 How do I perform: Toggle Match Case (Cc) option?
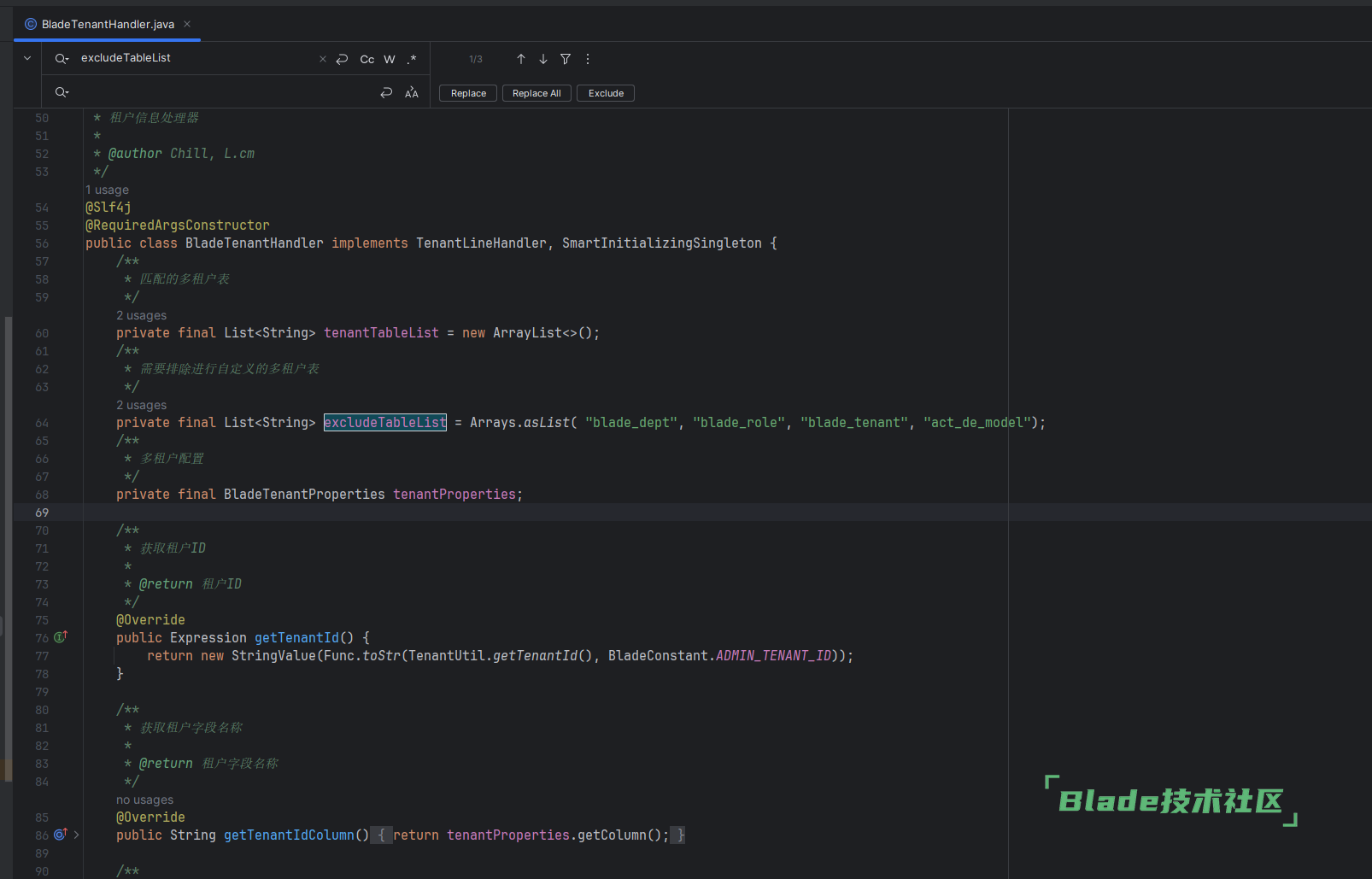pos(367,59)
